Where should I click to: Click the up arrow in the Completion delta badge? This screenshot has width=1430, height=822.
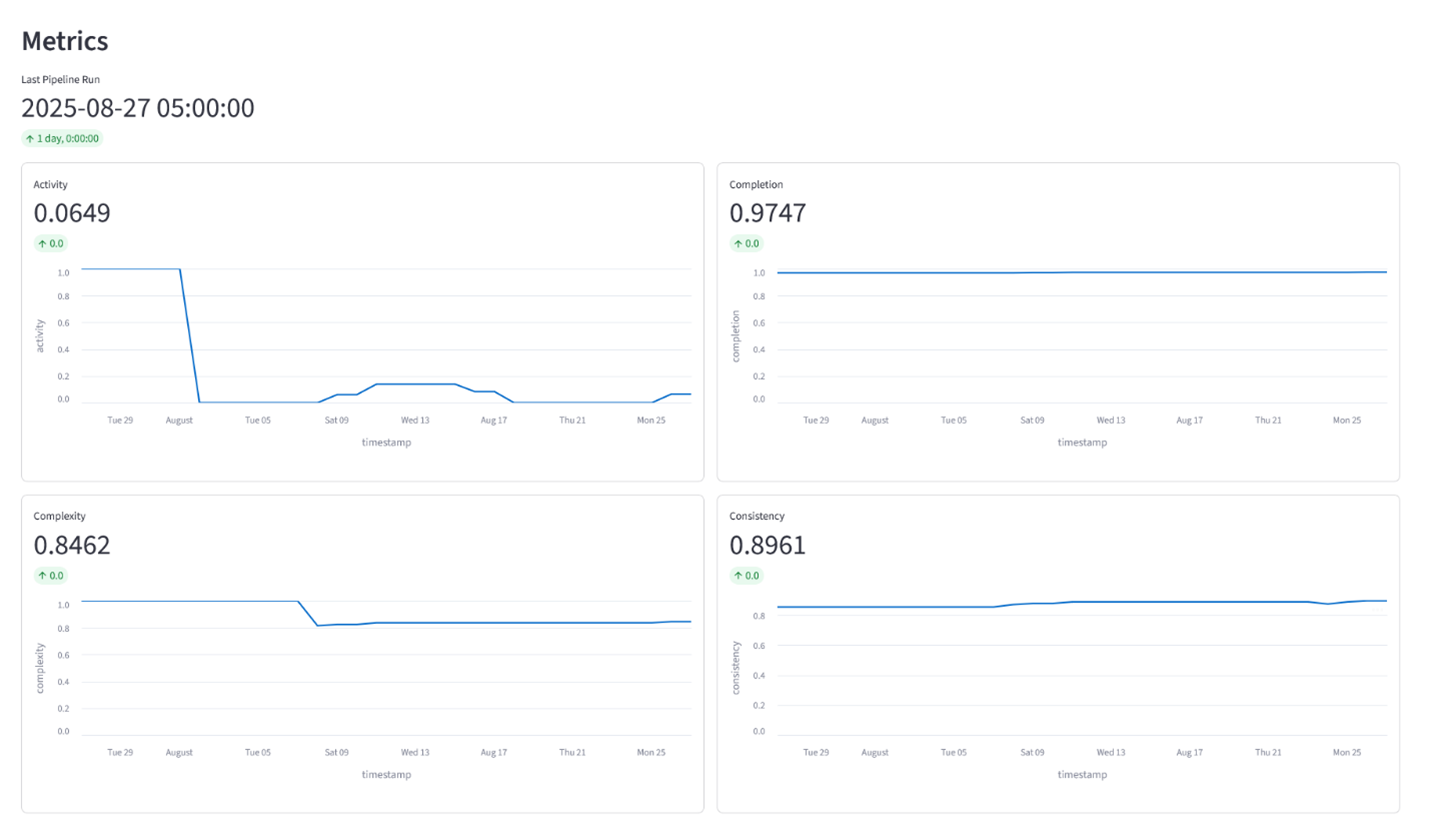(738, 243)
